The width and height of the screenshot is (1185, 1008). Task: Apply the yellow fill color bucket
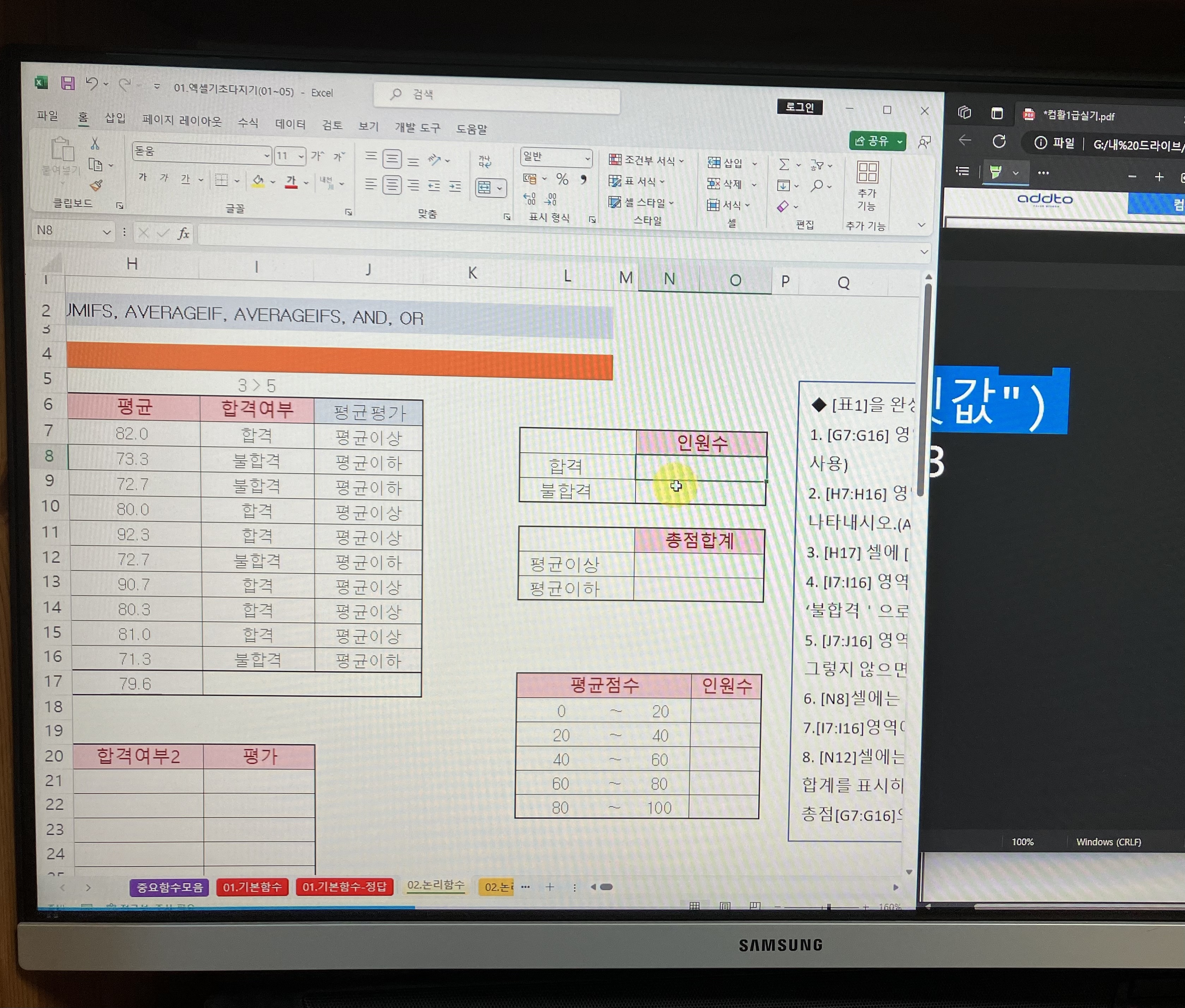pyautogui.click(x=258, y=181)
